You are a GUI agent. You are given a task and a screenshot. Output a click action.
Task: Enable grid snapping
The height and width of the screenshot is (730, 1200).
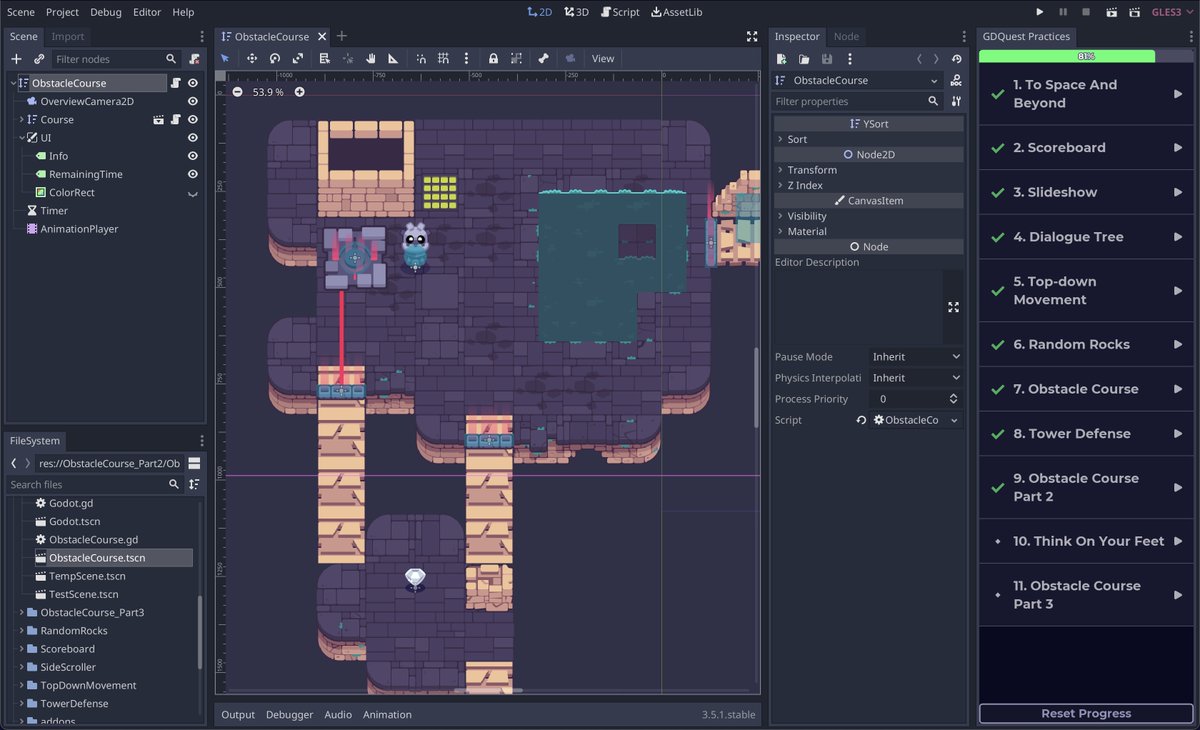tap(444, 58)
